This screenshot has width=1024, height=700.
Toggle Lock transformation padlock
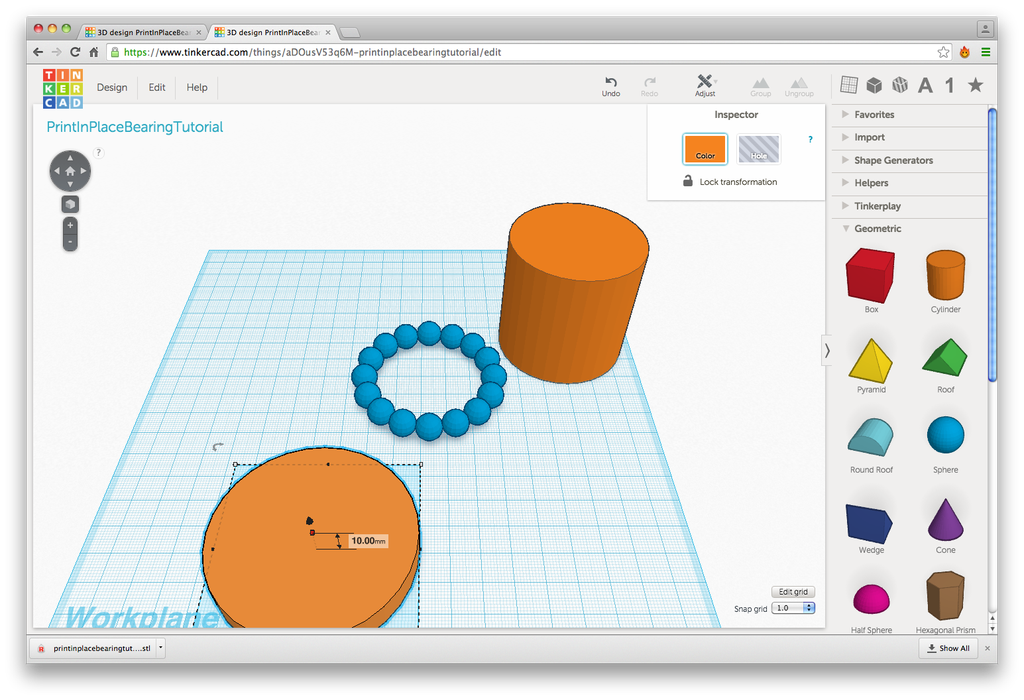[x=688, y=181]
